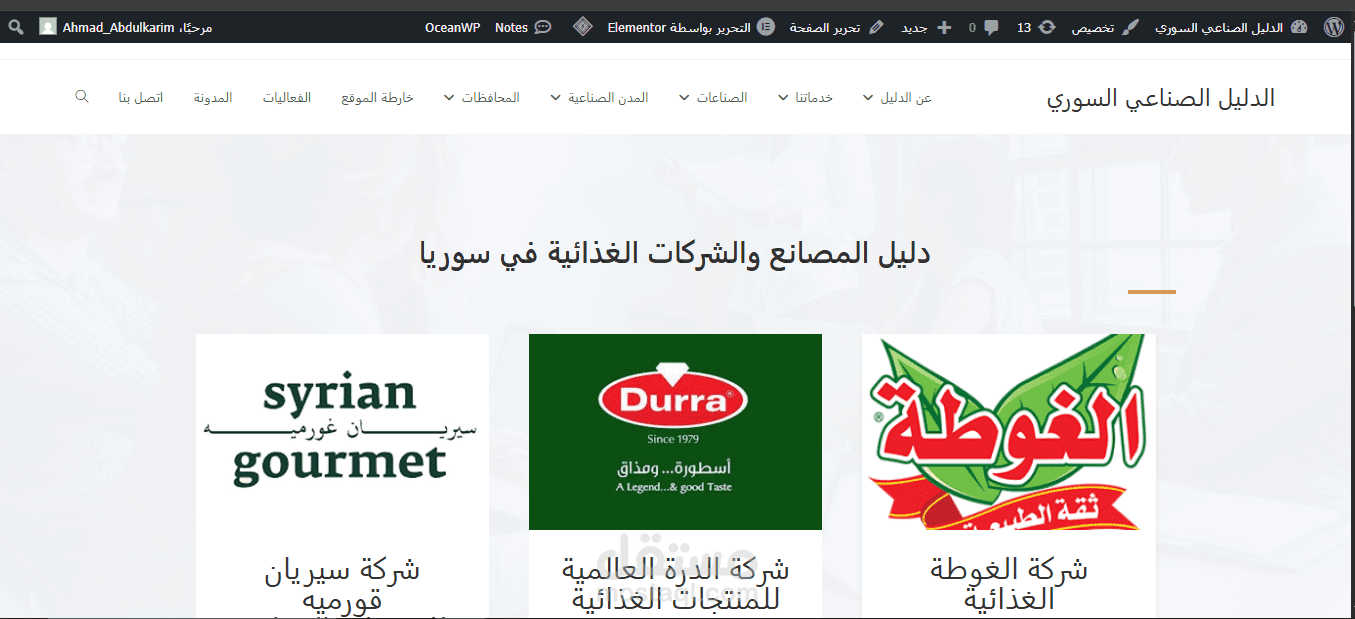The width and height of the screenshot is (1355, 619).
Task: Click the شركة الغوطة الغذائية company link
Action: click(1007, 581)
